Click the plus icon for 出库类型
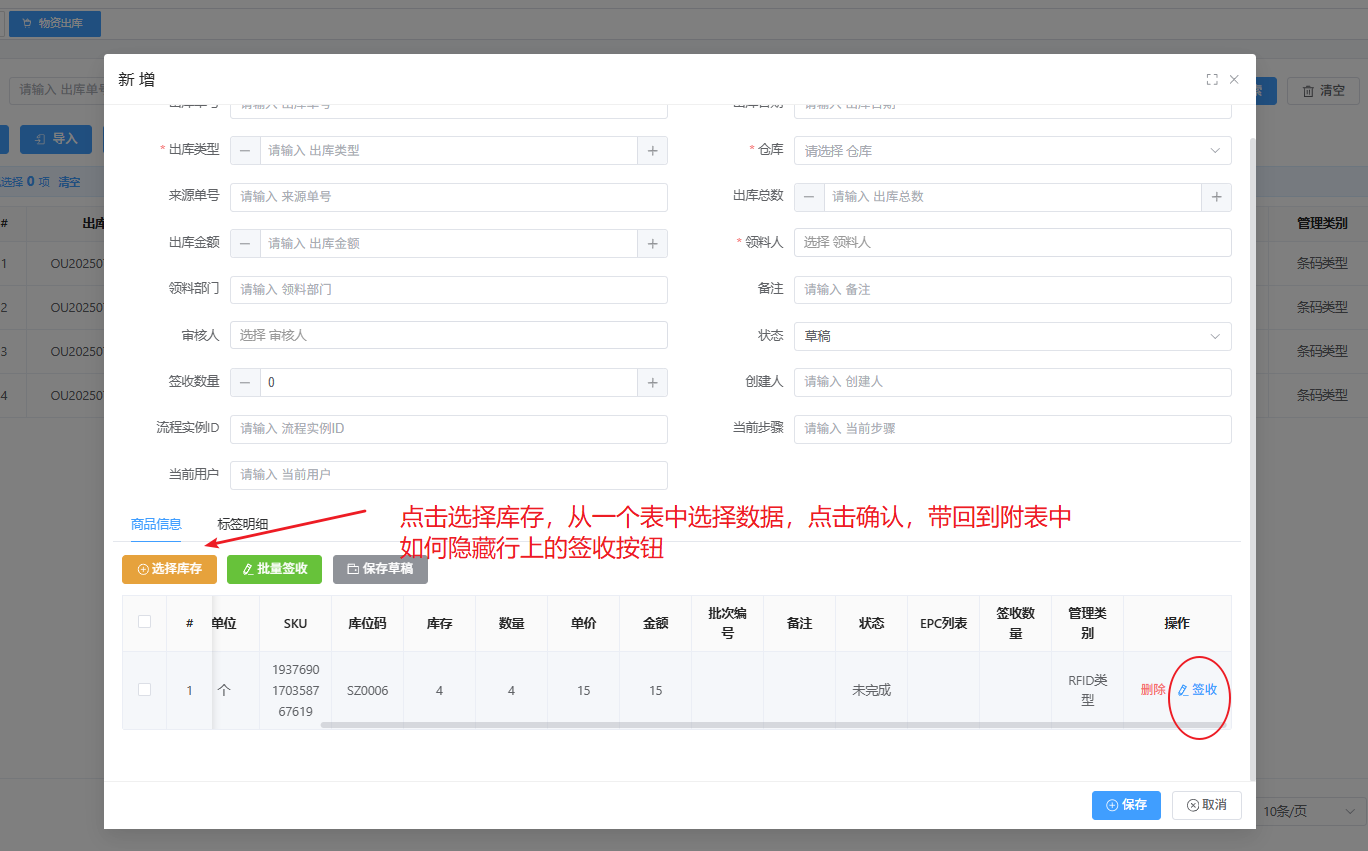This screenshot has width=1368, height=851. (x=652, y=151)
